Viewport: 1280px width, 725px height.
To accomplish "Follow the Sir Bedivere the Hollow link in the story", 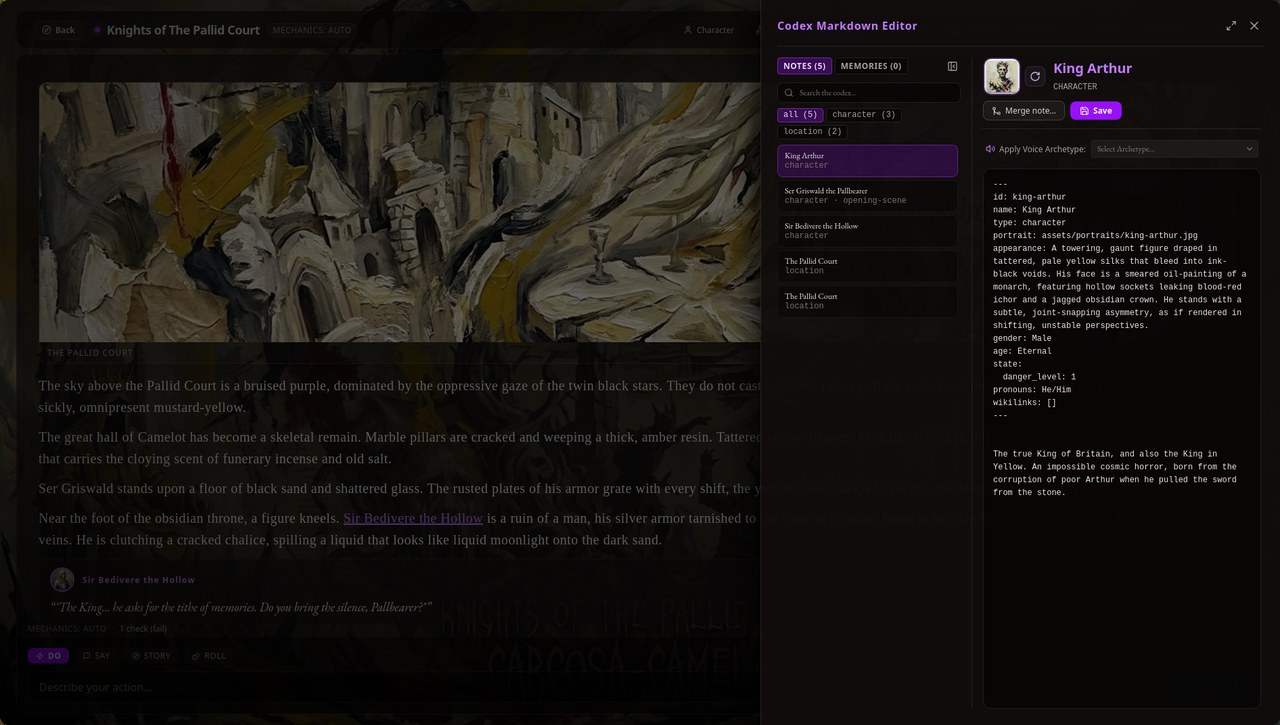I will pyautogui.click(x=413, y=518).
